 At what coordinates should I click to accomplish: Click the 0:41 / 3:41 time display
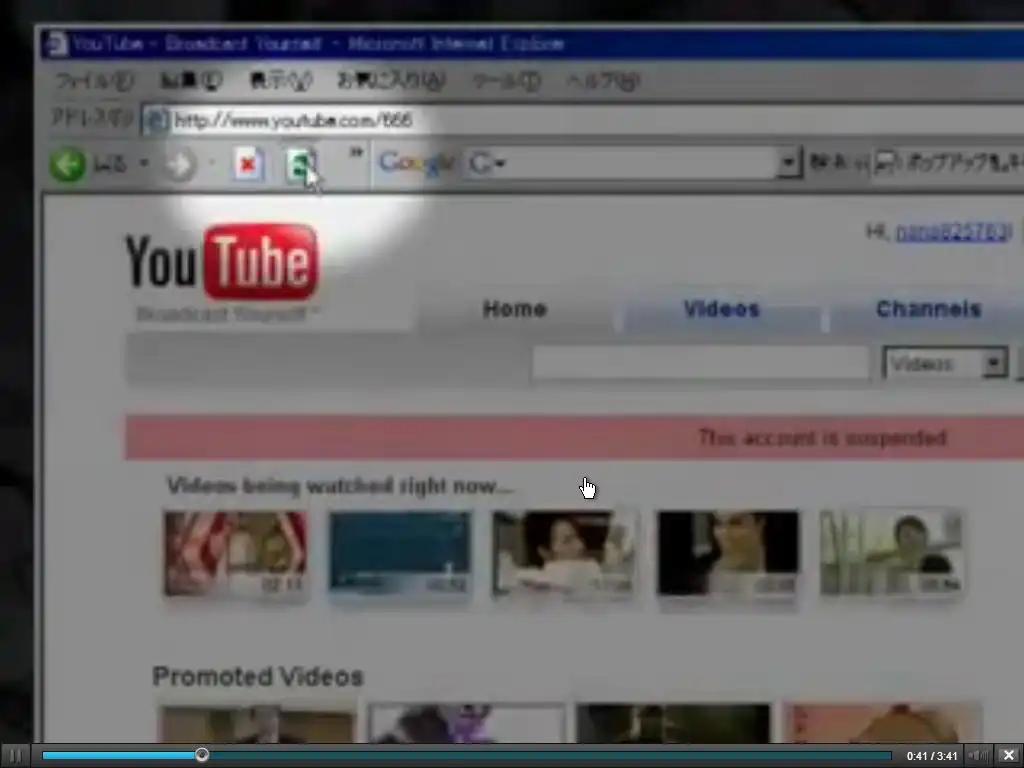coord(932,756)
